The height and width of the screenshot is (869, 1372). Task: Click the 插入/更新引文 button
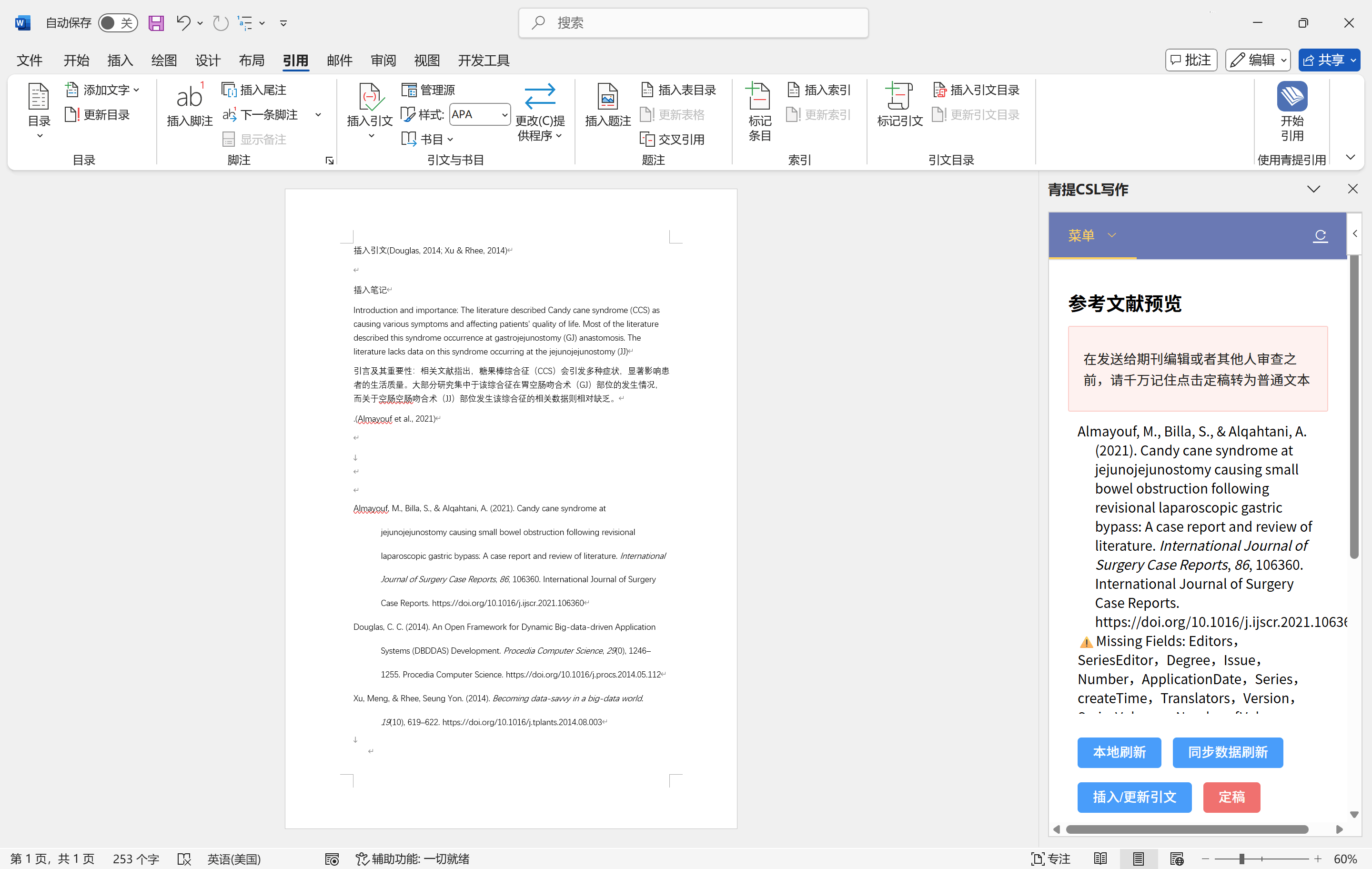[x=1133, y=797]
